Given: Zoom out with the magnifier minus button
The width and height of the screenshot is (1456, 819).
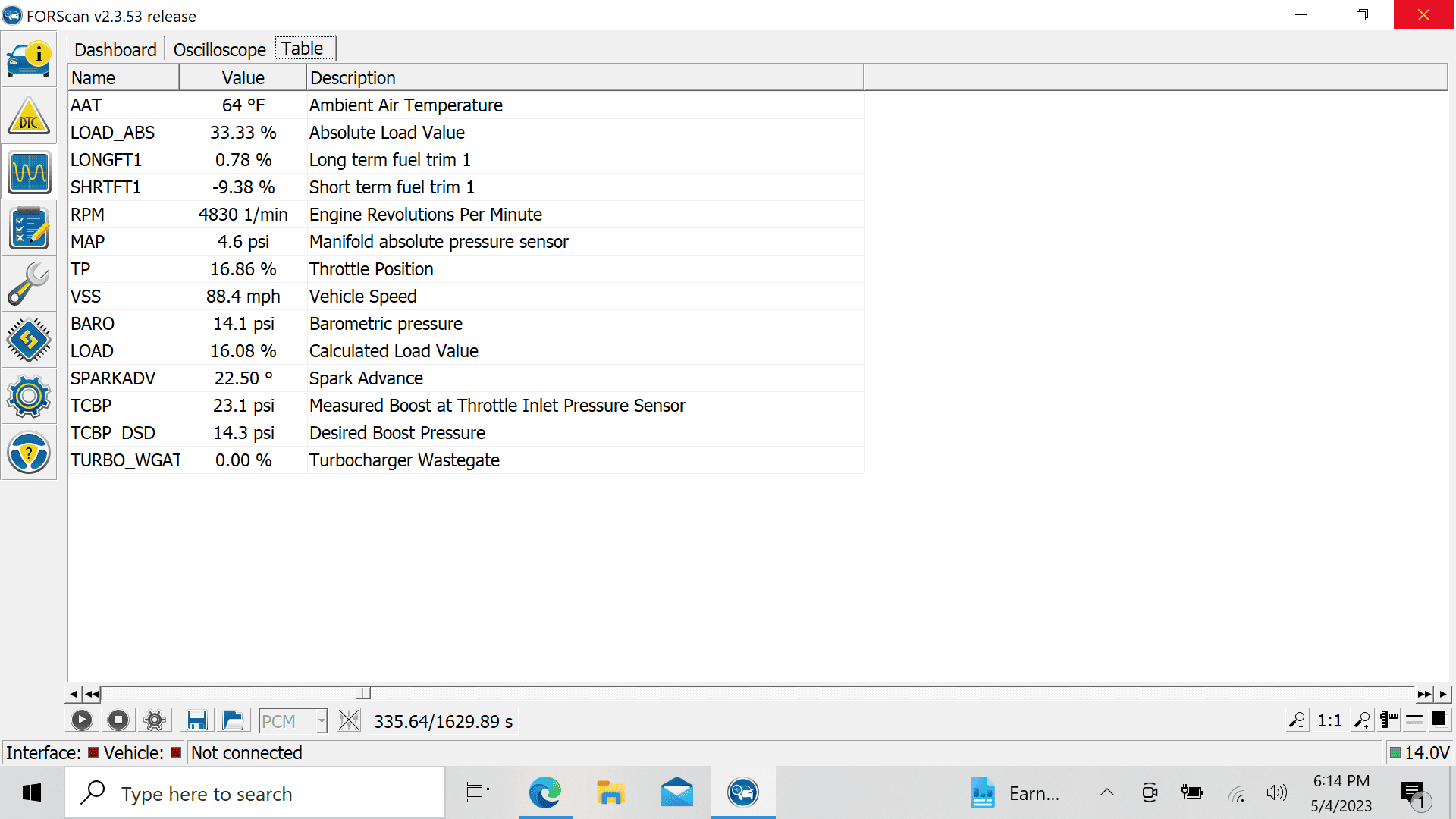Looking at the screenshot, I should point(1298,720).
